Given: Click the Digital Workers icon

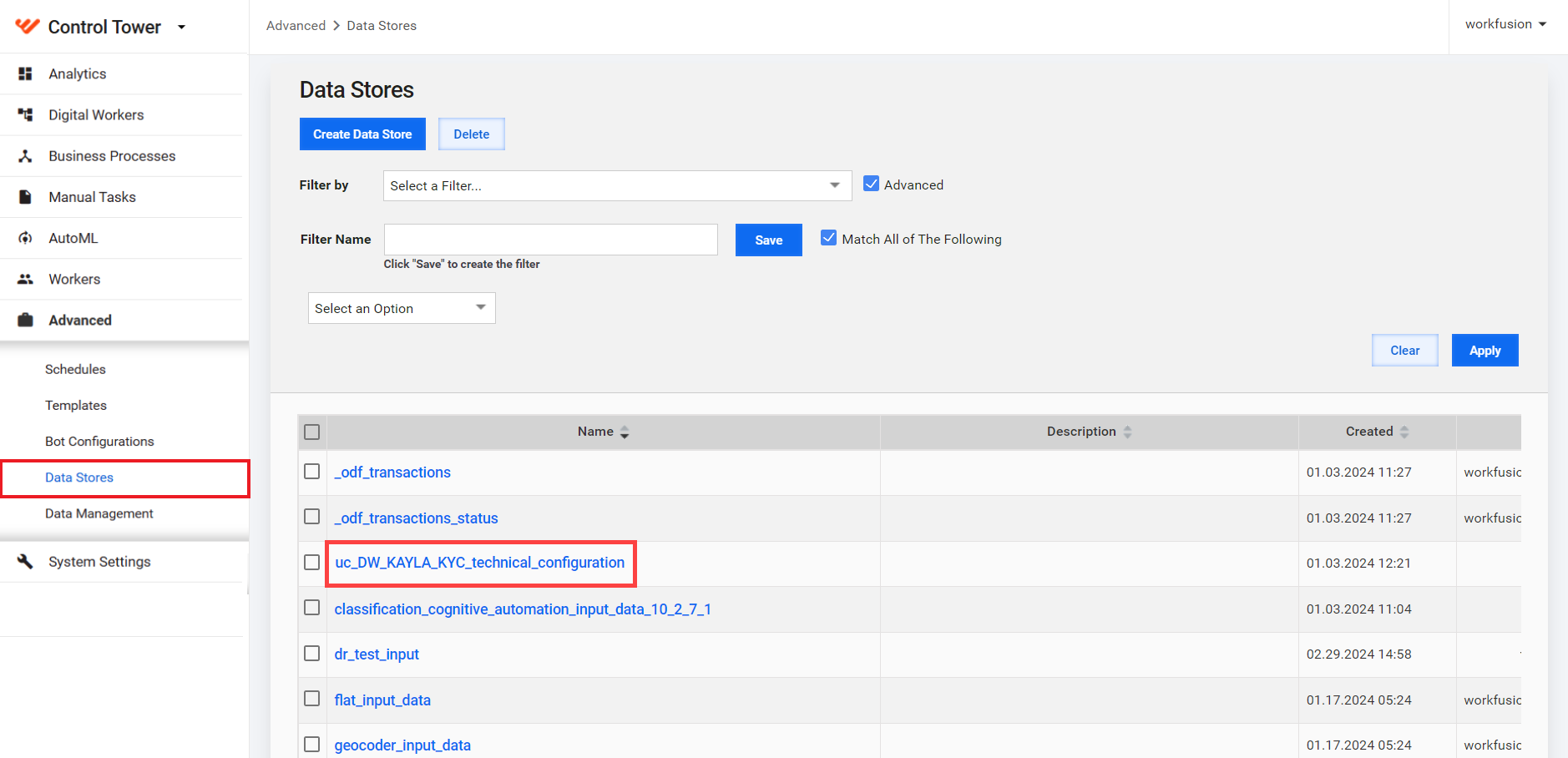Looking at the screenshot, I should pos(25,114).
